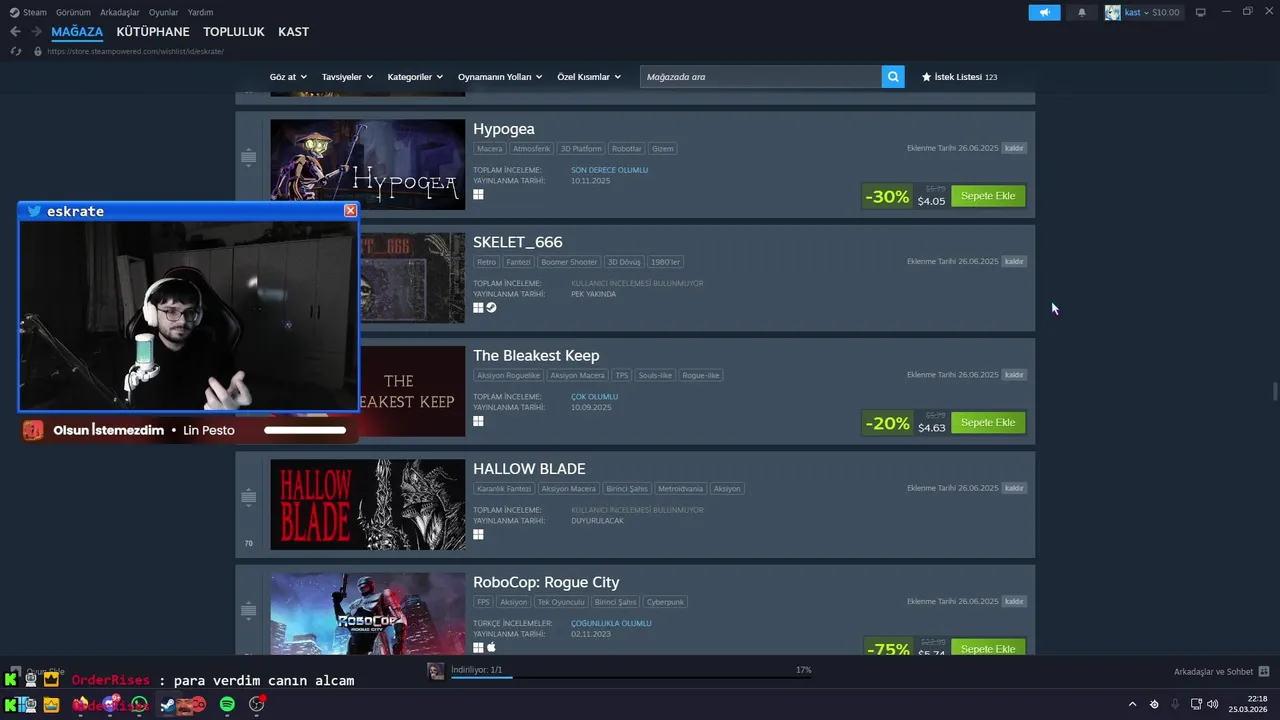
Task: Open the Oyunlar menu
Action: [163, 12]
